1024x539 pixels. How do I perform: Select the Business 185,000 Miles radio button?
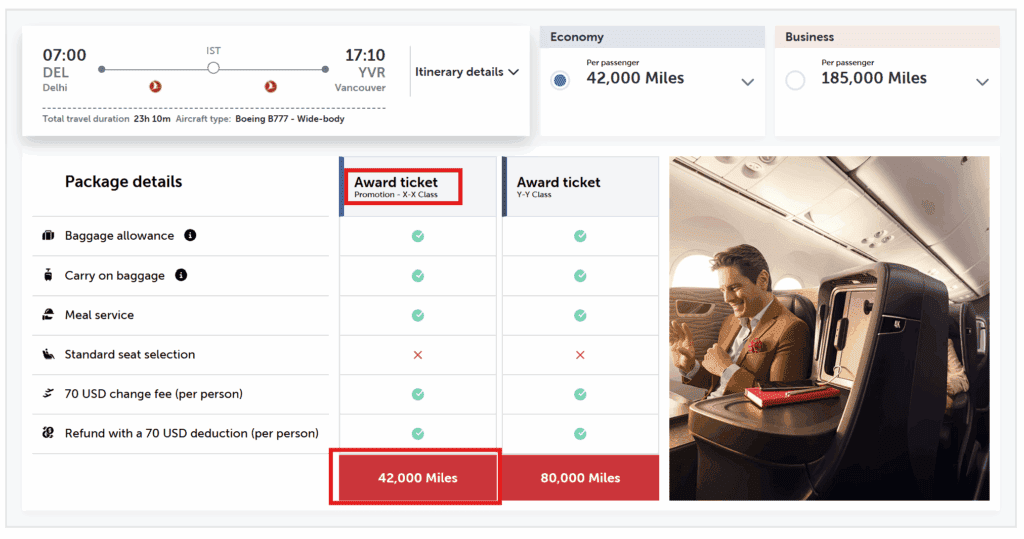point(795,80)
